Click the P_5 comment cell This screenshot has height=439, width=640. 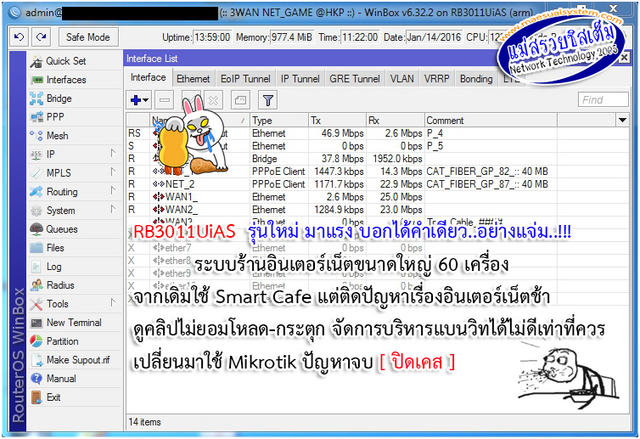click(491, 146)
